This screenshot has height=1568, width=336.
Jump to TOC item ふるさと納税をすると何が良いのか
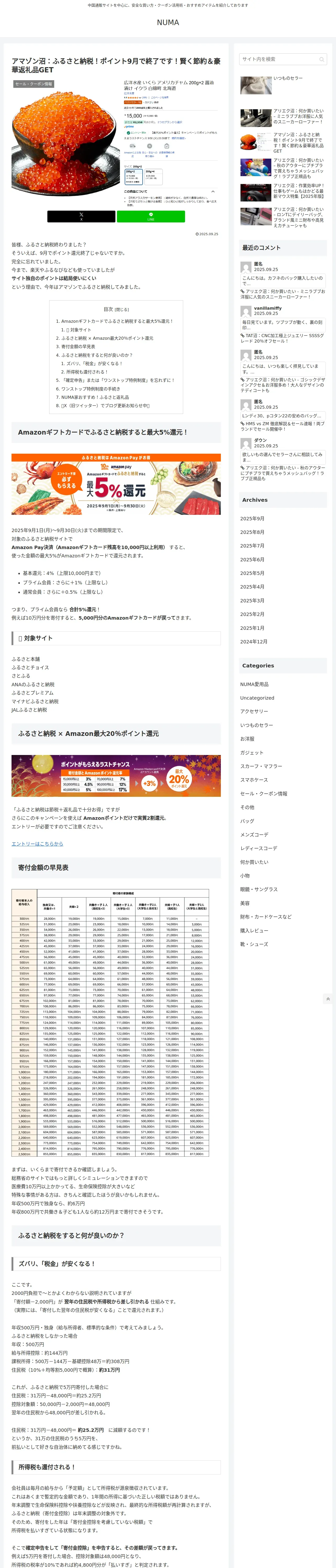point(97,355)
